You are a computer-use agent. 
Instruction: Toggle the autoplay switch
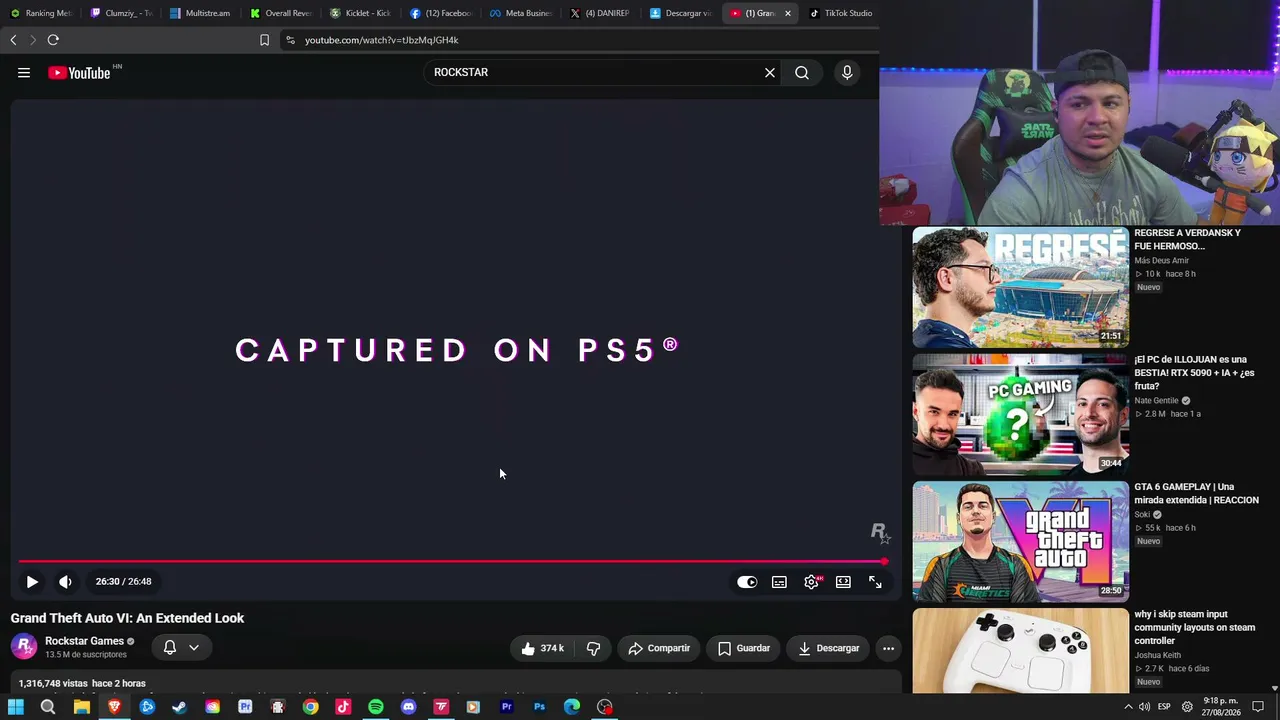747,582
